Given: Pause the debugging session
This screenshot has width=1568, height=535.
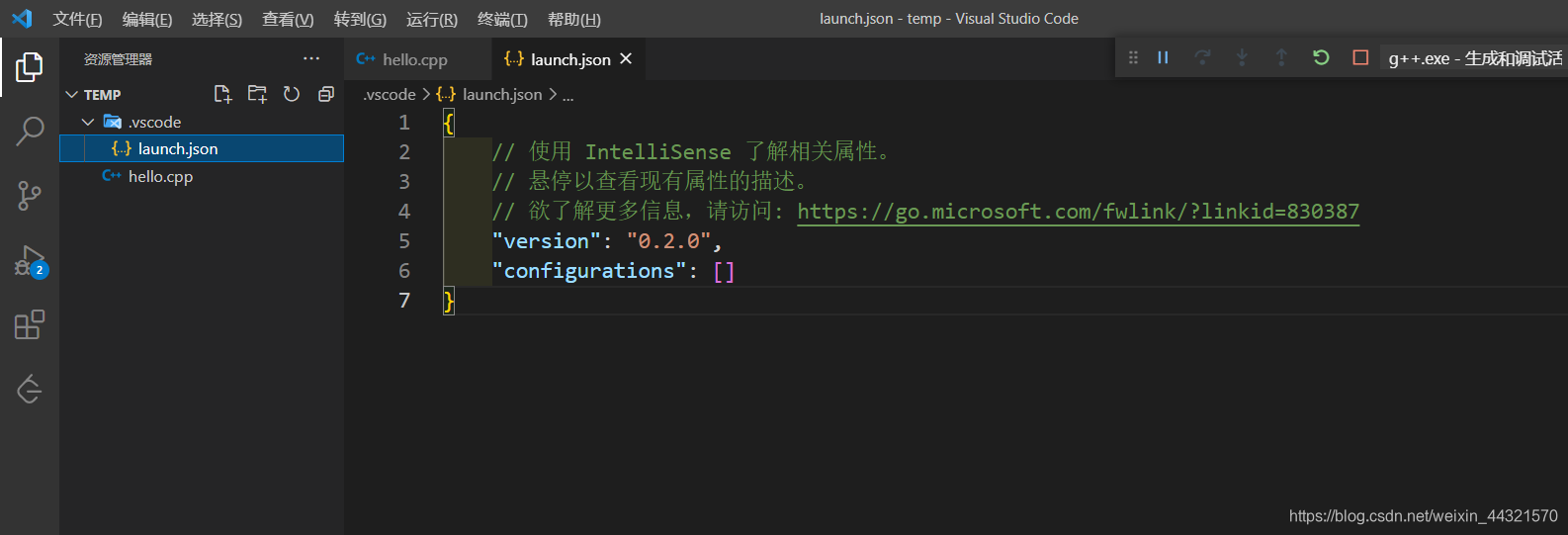Looking at the screenshot, I should (1163, 58).
